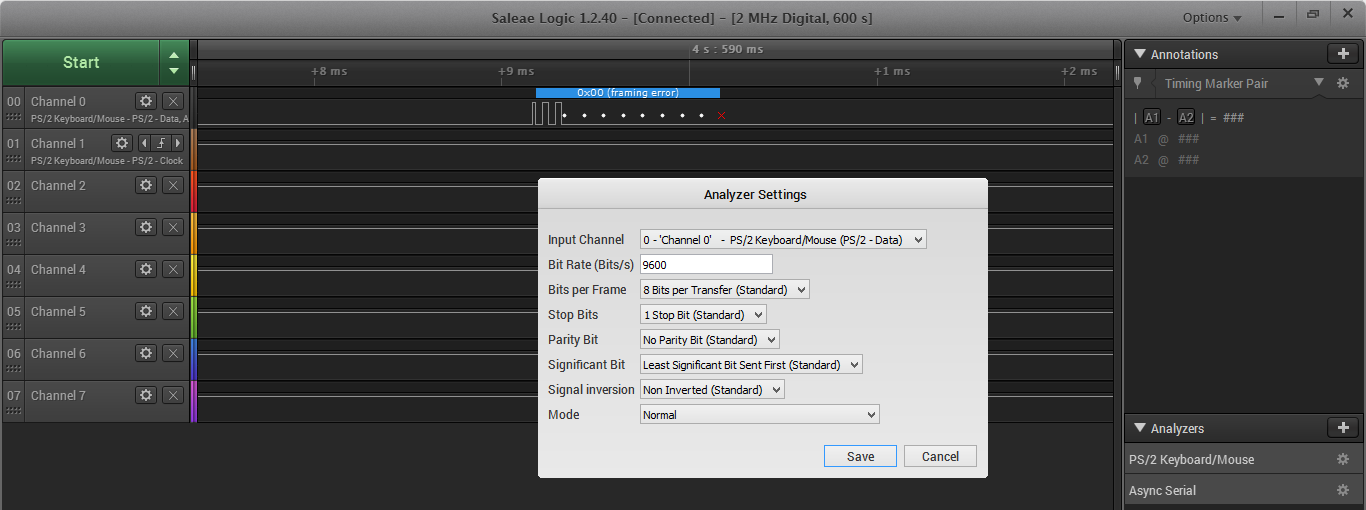The image size is (1366, 510).
Task: Open the Mode dropdown
Action: click(x=760, y=415)
